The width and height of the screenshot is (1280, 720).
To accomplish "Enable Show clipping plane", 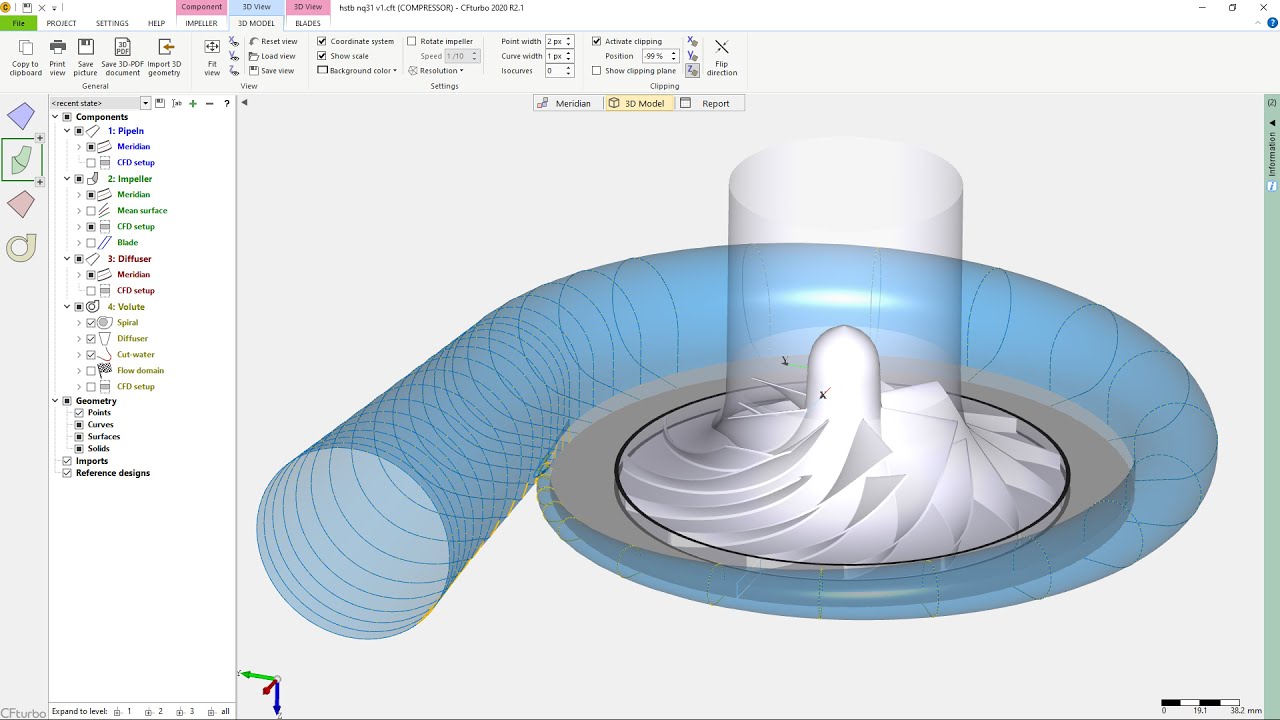I will [597, 70].
